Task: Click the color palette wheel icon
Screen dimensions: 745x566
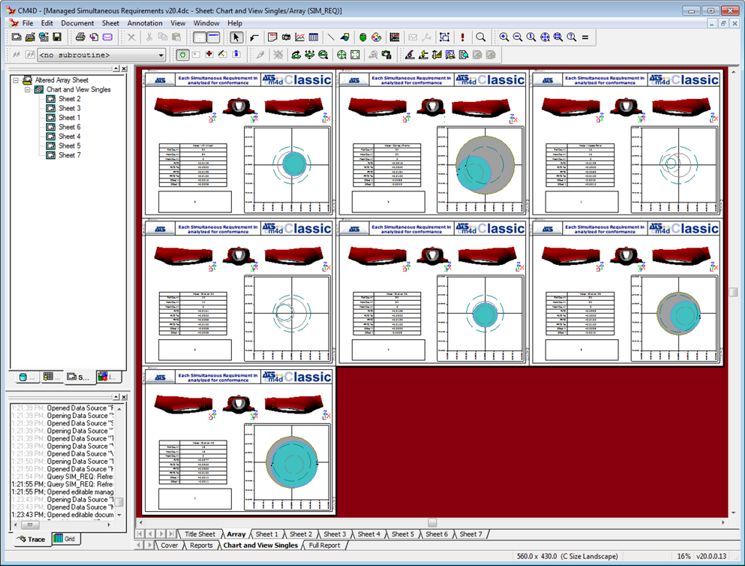Action: pyautogui.click(x=376, y=37)
